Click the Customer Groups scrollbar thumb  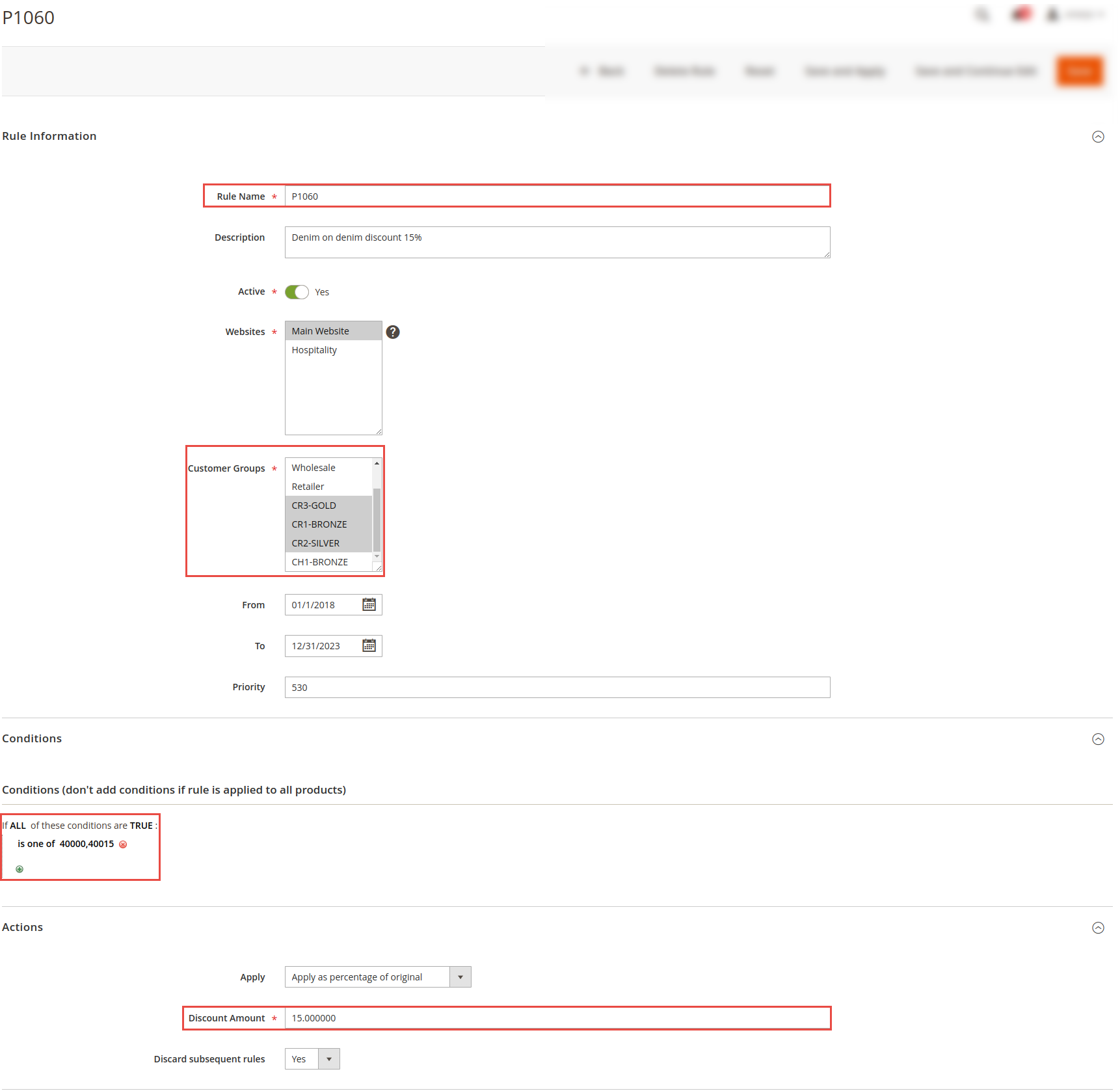(377, 519)
